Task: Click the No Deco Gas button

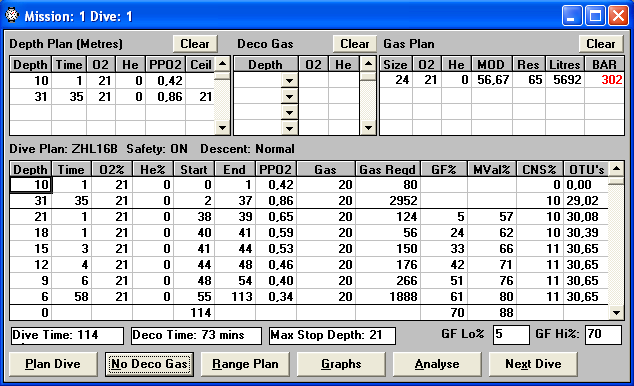Action: pyautogui.click(x=149, y=364)
